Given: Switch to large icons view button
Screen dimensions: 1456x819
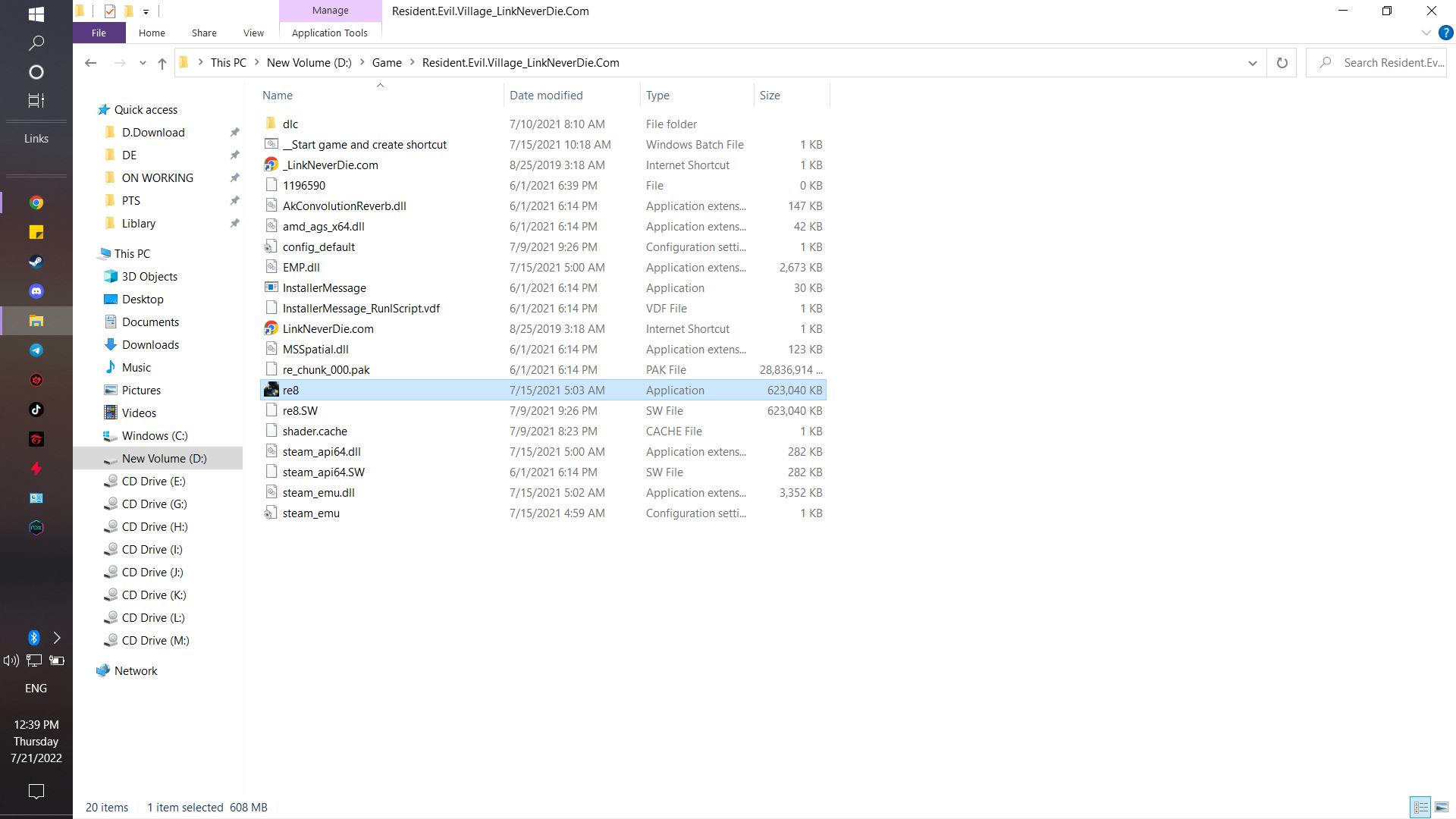Looking at the screenshot, I should coord(1441,808).
